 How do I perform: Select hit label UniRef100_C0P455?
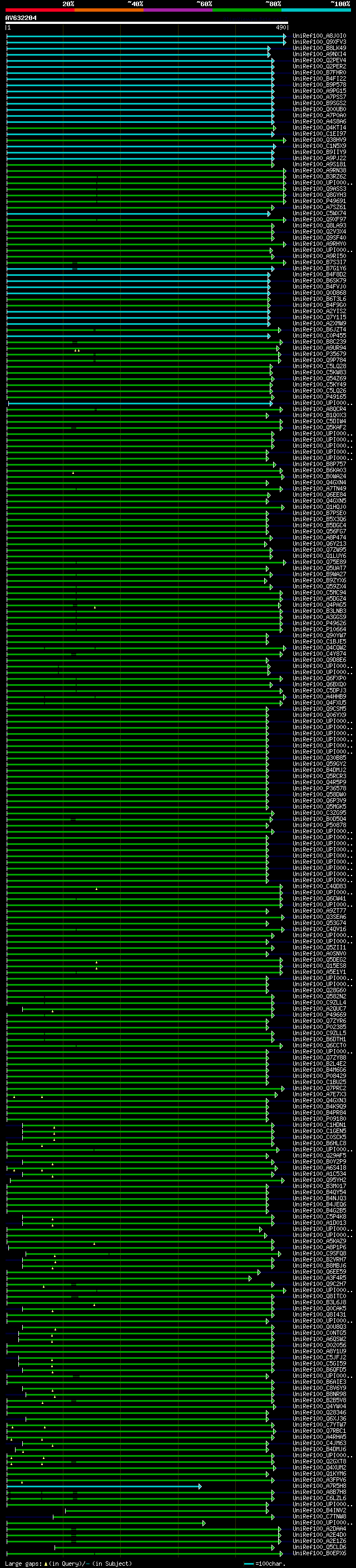point(319,335)
